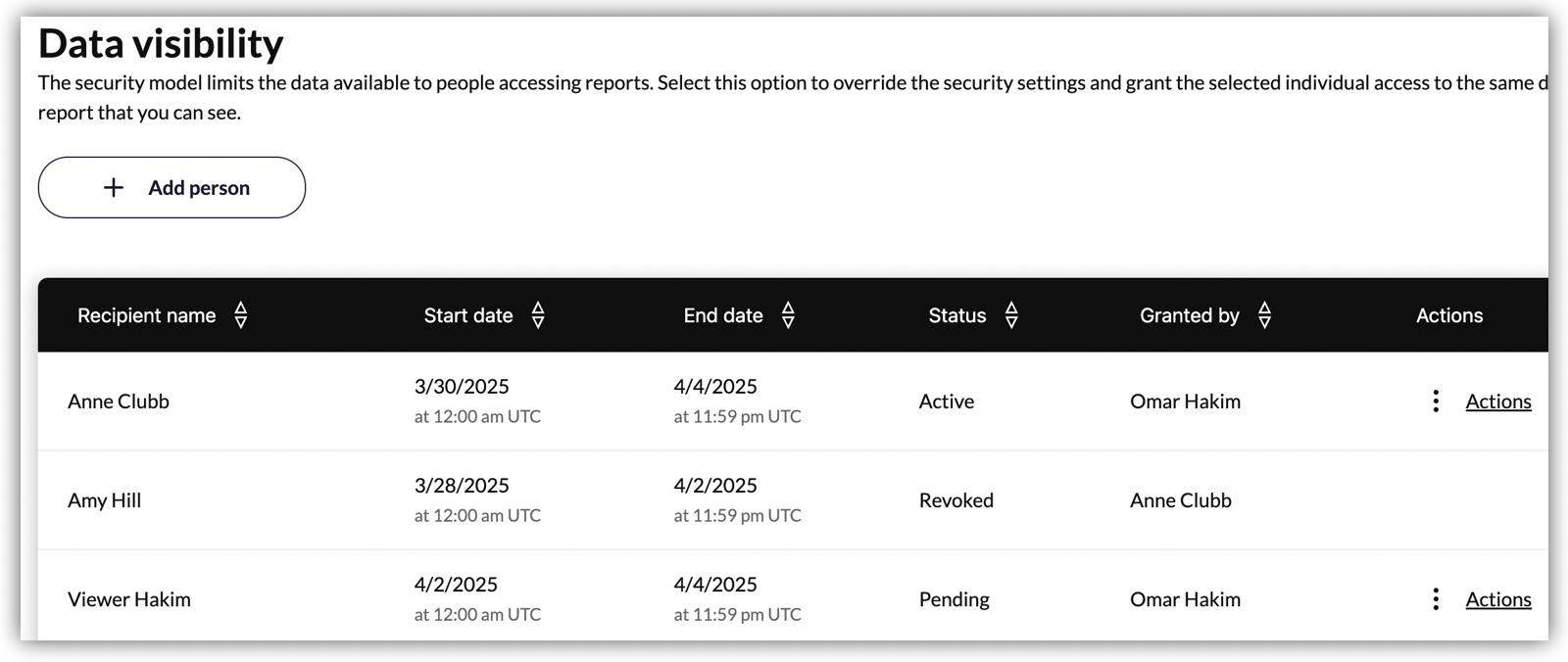Sort by Status using arrow icon
This screenshot has height=662, width=1568.
pyautogui.click(x=1011, y=315)
